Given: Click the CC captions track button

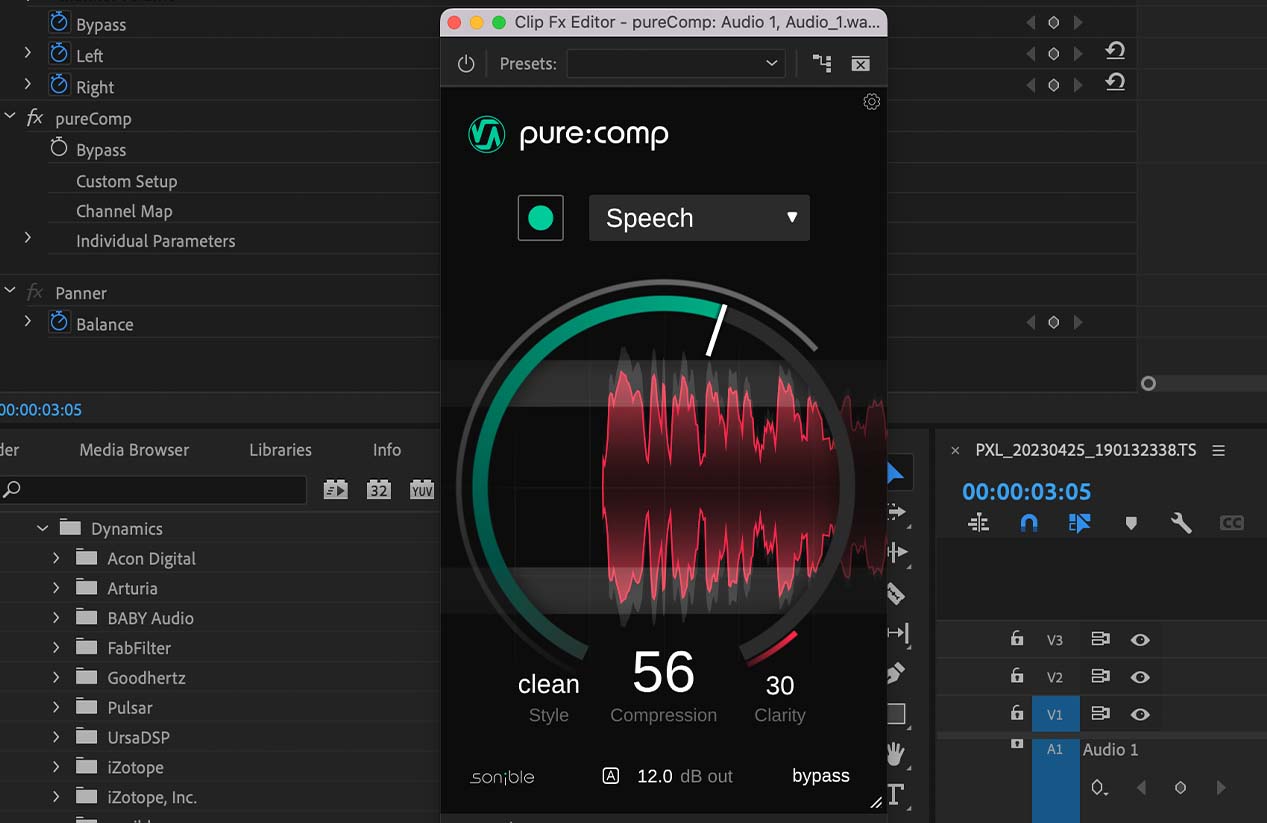Looking at the screenshot, I should pyautogui.click(x=1232, y=523).
